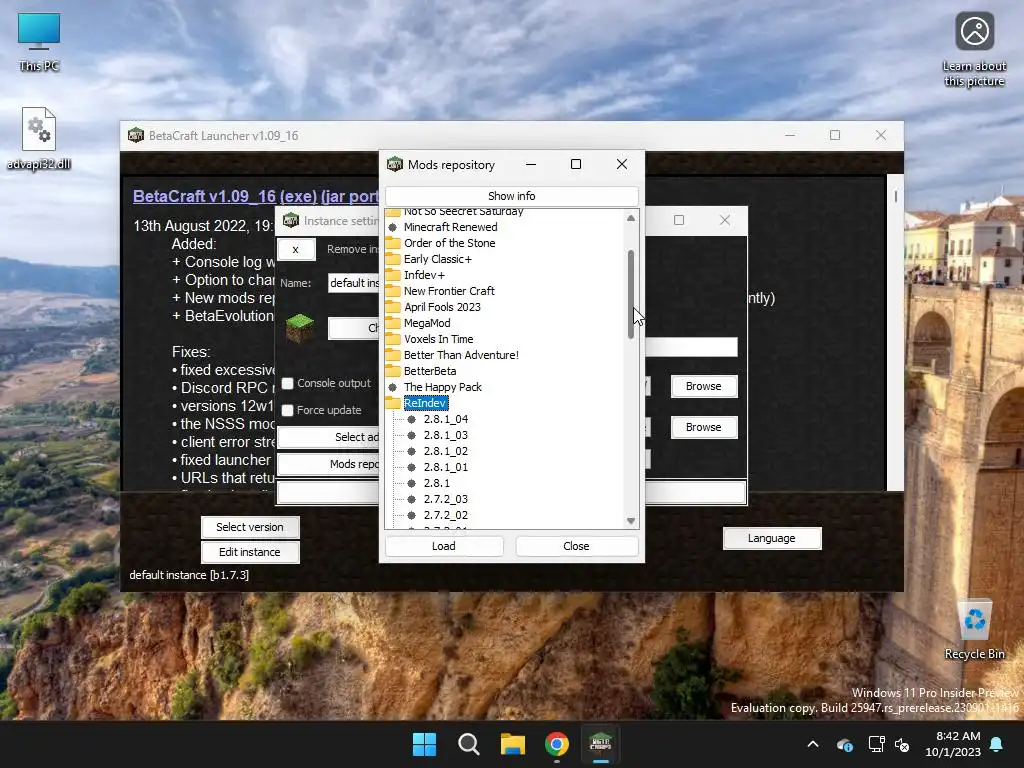Viewport: 1024px width, 768px height.
Task: Click the x remove instance button
Action: [296, 249]
